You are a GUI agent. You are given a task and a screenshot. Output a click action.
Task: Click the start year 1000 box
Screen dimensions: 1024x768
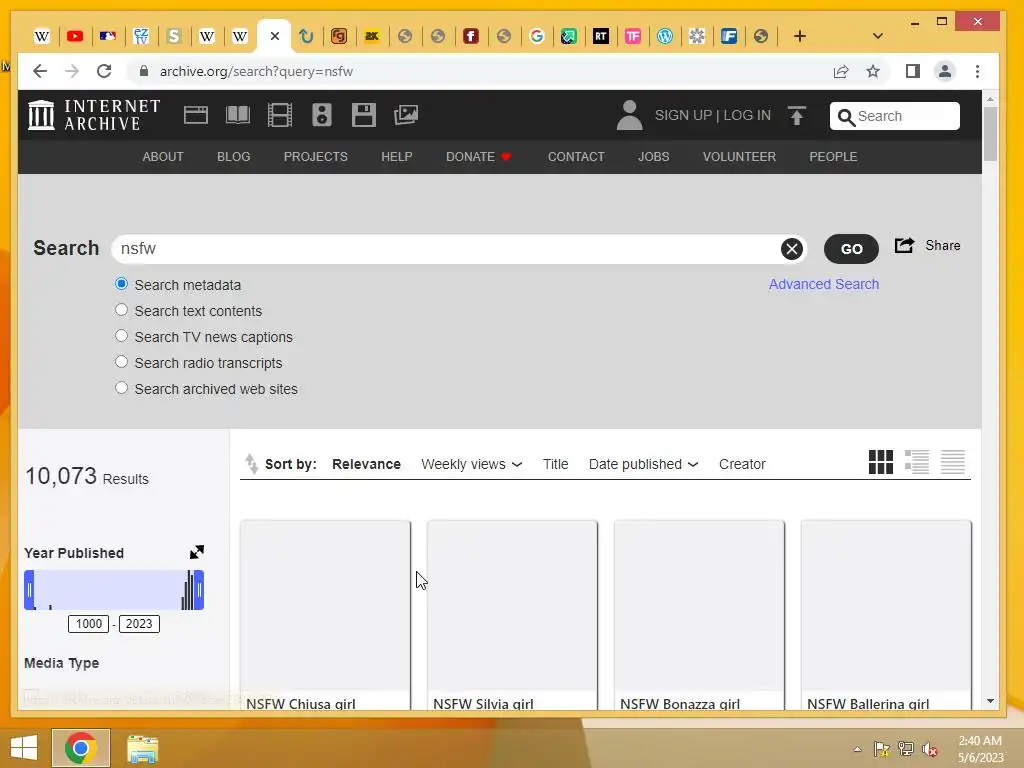point(88,624)
